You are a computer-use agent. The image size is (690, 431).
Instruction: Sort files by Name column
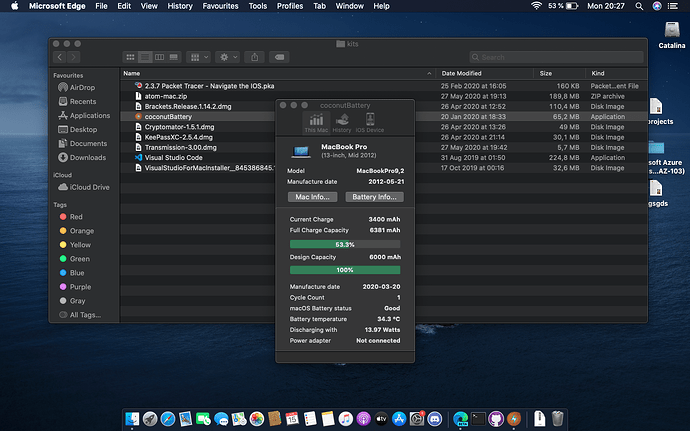click(278, 74)
